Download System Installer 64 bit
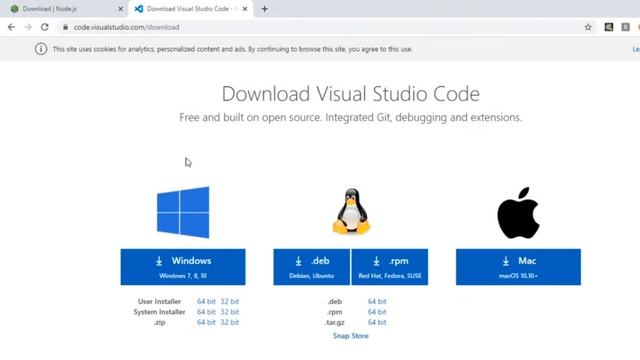 206,312
